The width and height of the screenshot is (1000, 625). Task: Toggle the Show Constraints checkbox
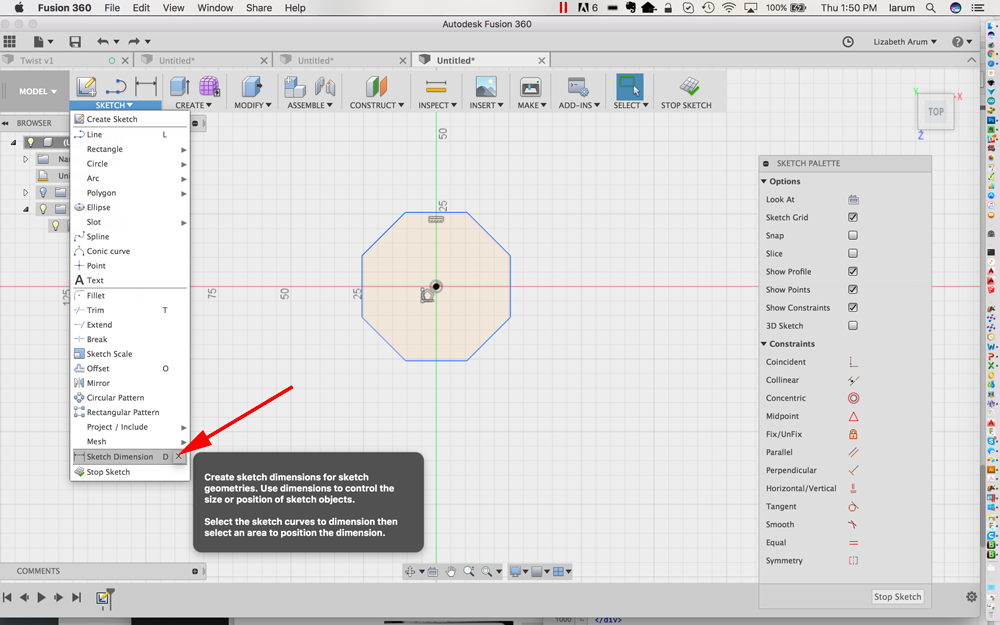tap(853, 307)
